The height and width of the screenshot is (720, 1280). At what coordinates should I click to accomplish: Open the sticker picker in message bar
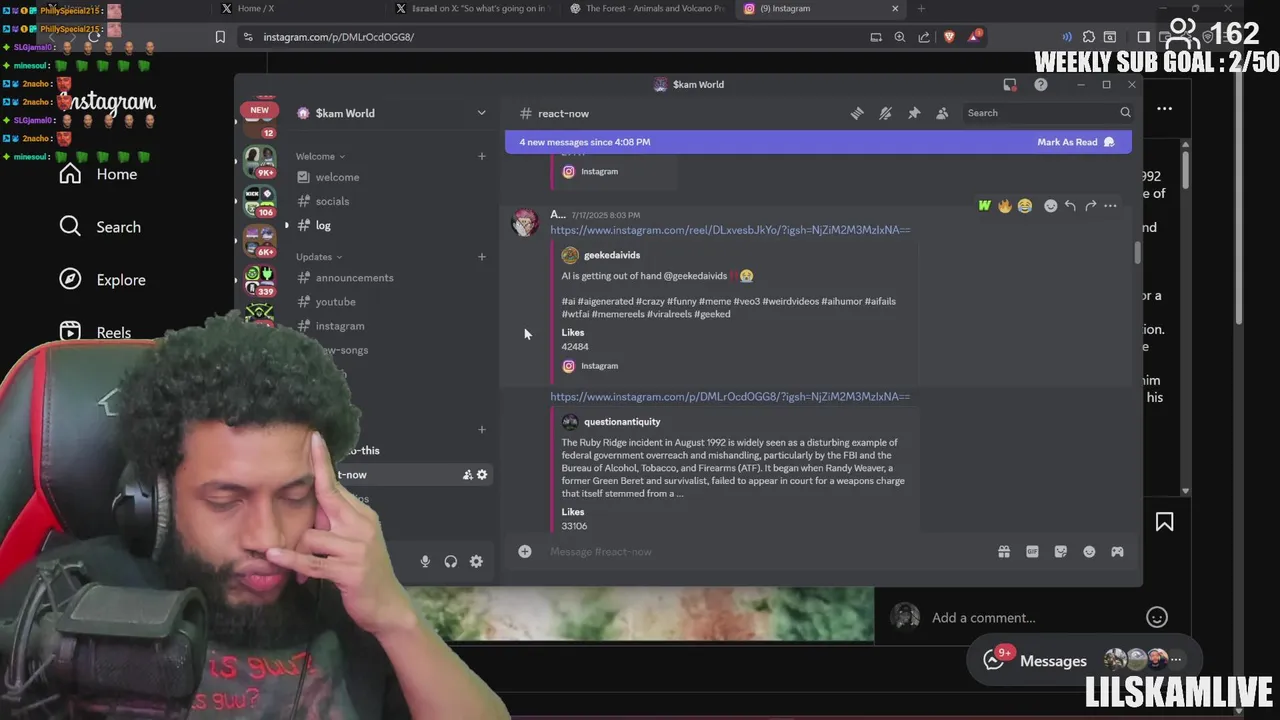point(1061,552)
